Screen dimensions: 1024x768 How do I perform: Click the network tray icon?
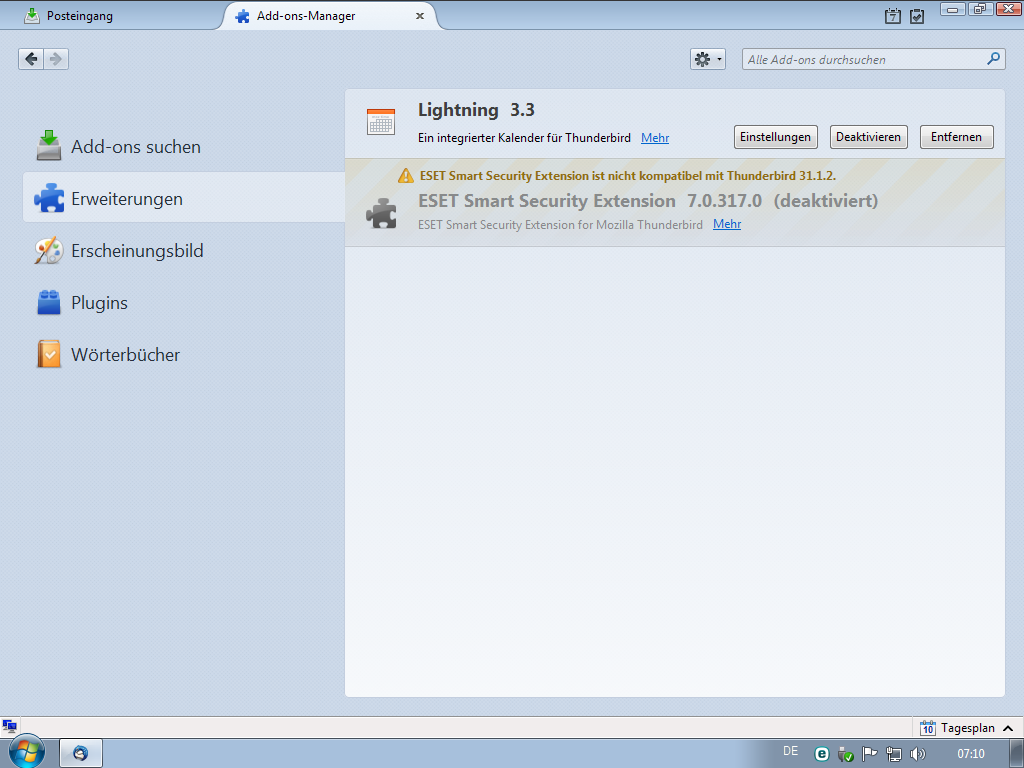point(893,754)
